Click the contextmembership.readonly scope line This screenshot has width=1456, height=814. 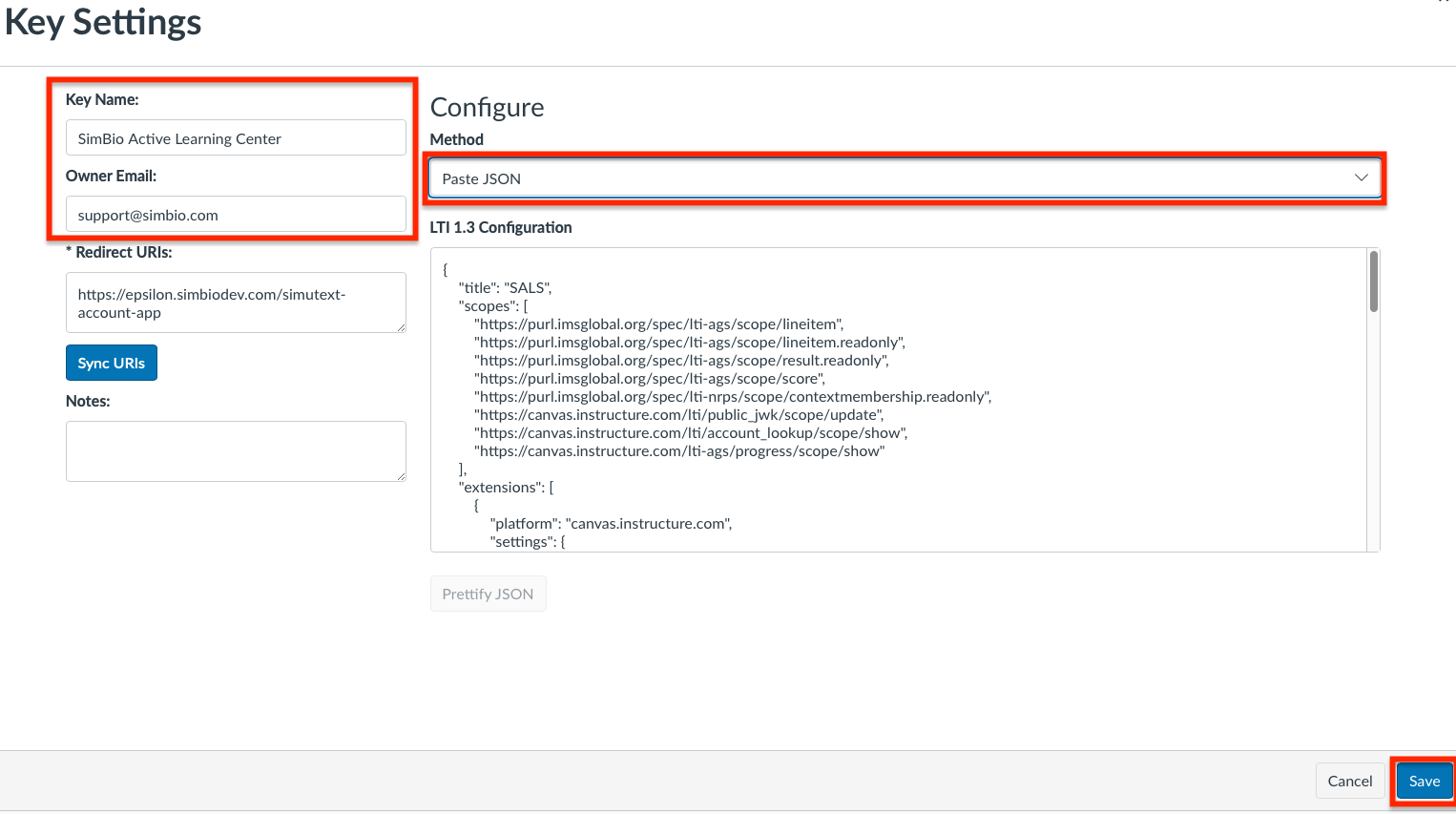(x=733, y=397)
